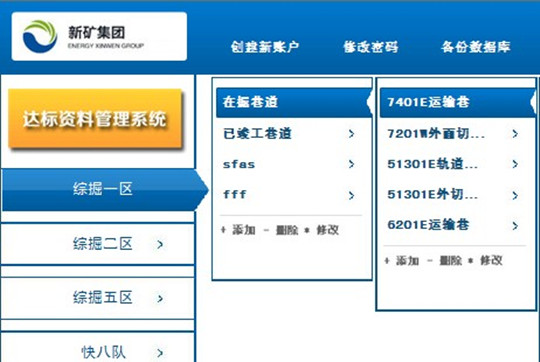Click the 达标资料管理系统 orange banner
The image size is (540, 362).
(x=95, y=119)
